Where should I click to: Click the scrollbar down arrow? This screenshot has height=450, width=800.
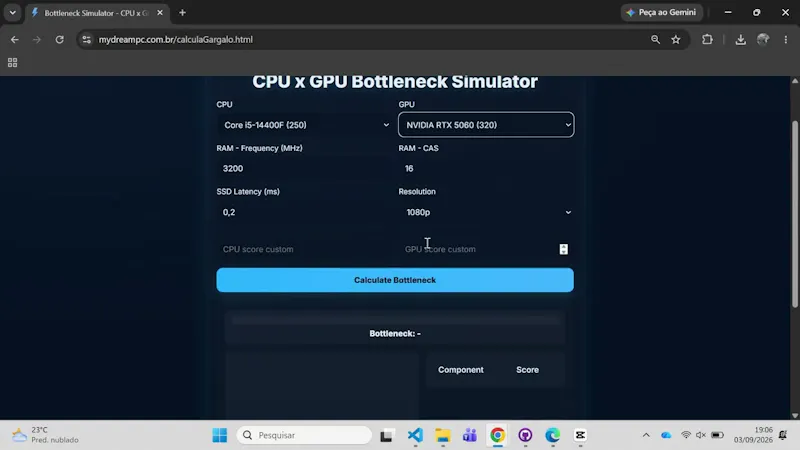click(795, 415)
